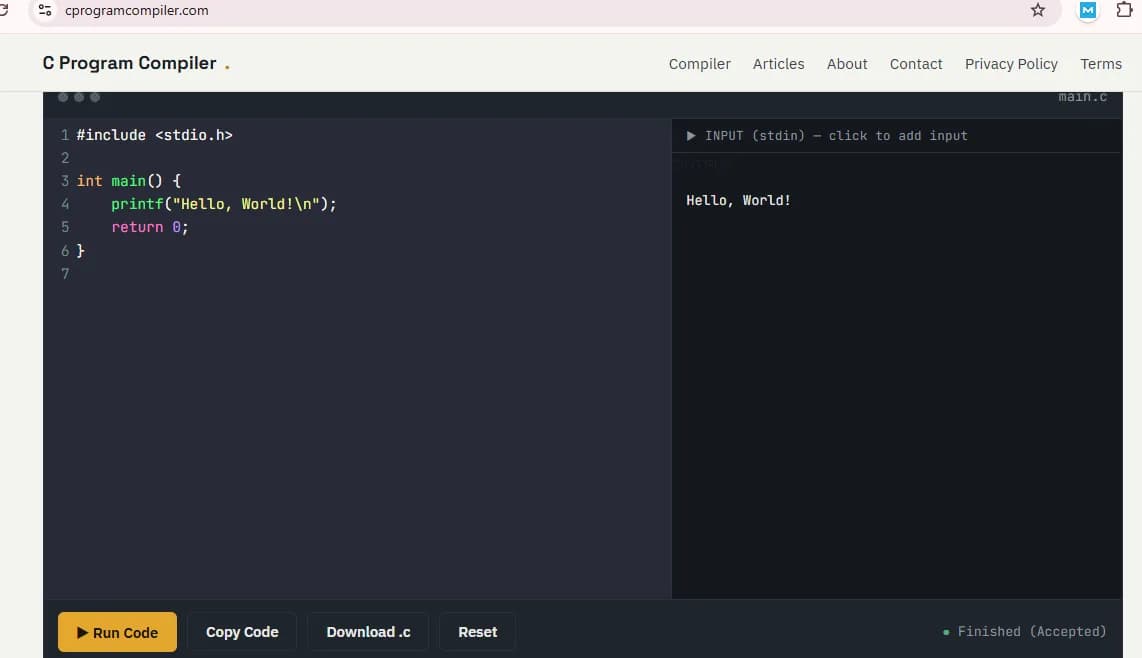
Task: Click the Hello, World! output text
Action: pos(738,200)
